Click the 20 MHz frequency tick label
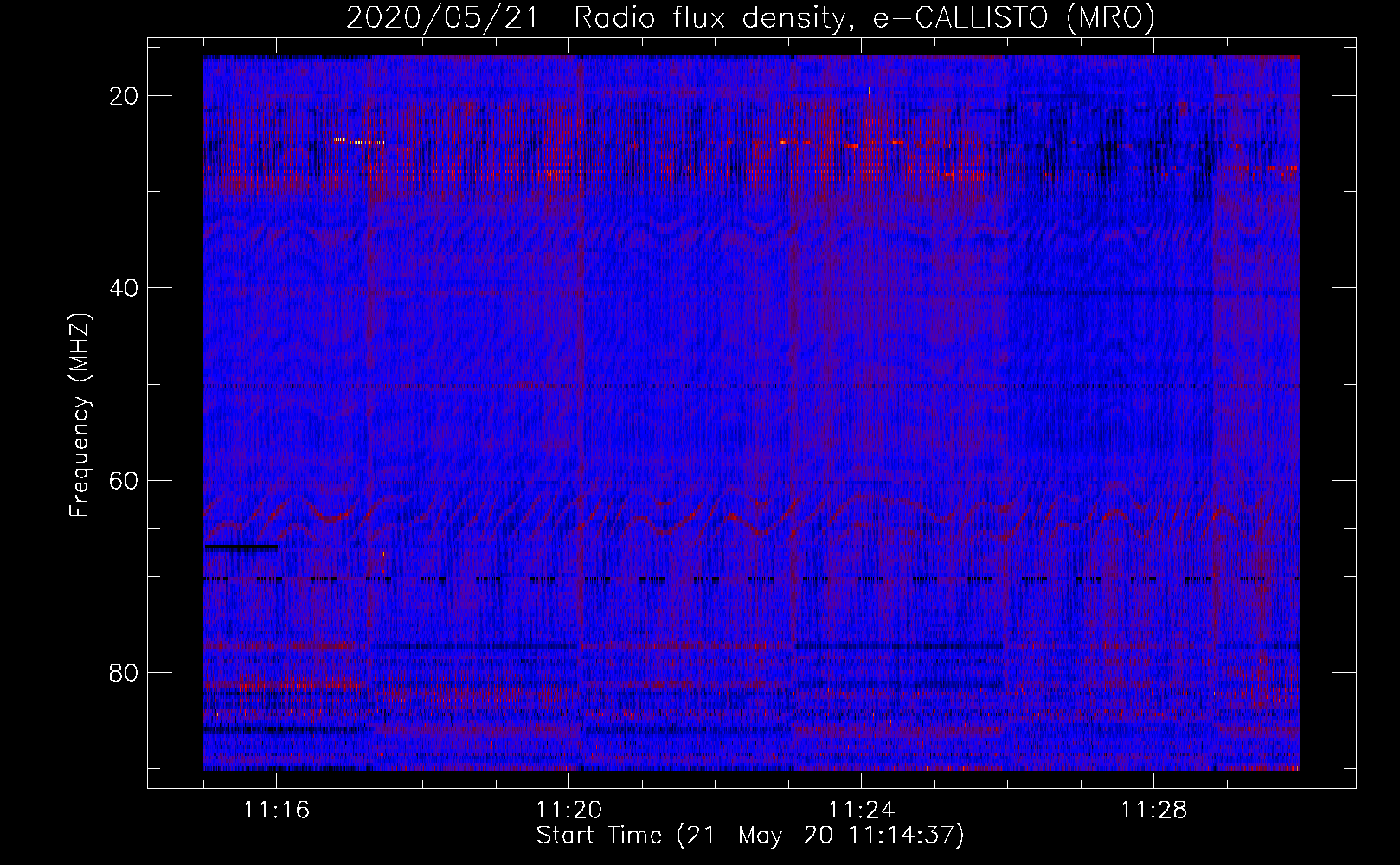 click(125, 96)
